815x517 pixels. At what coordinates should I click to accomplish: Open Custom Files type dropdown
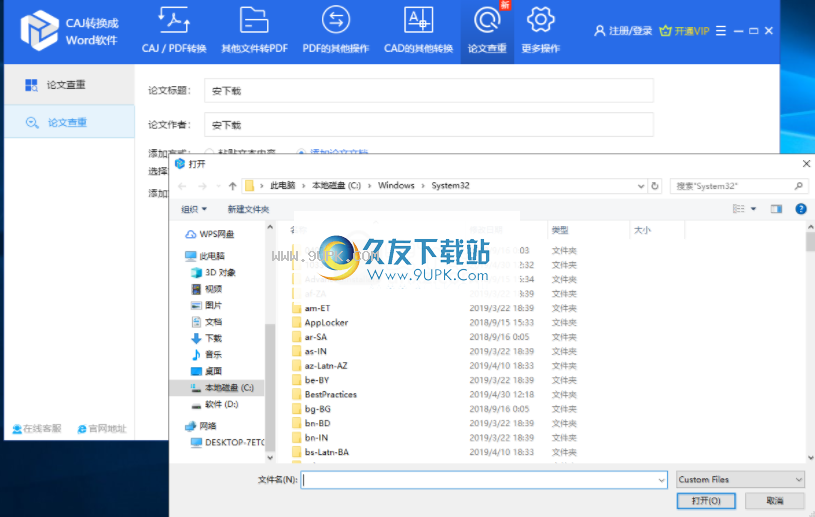pyautogui.click(x=740, y=480)
